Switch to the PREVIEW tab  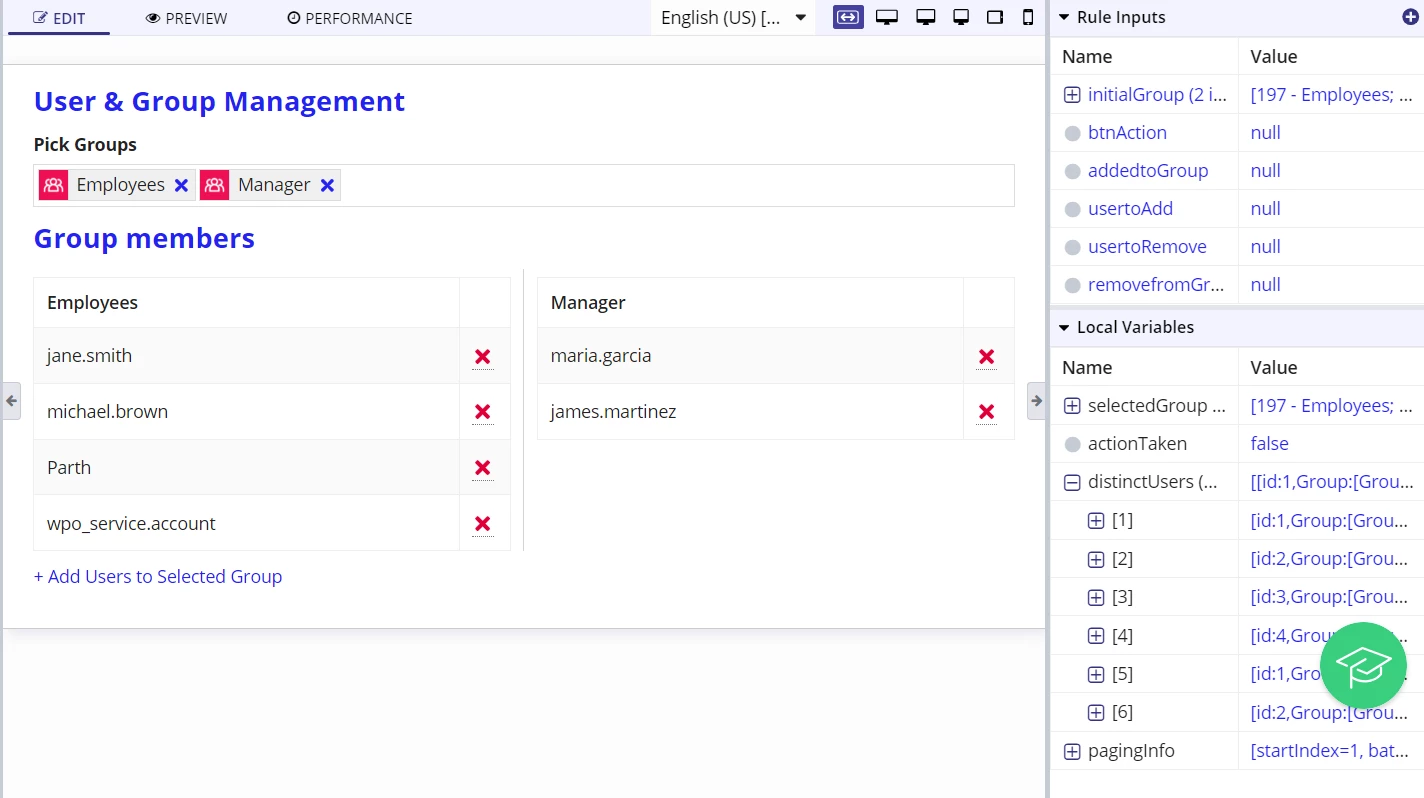click(x=187, y=18)
